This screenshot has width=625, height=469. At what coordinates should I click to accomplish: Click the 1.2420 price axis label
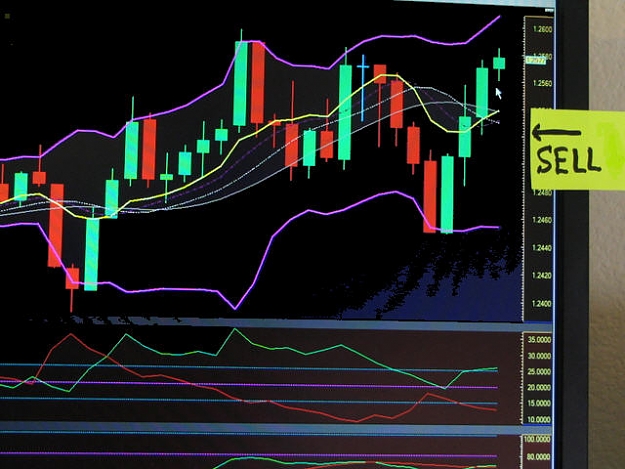(542, 276)
